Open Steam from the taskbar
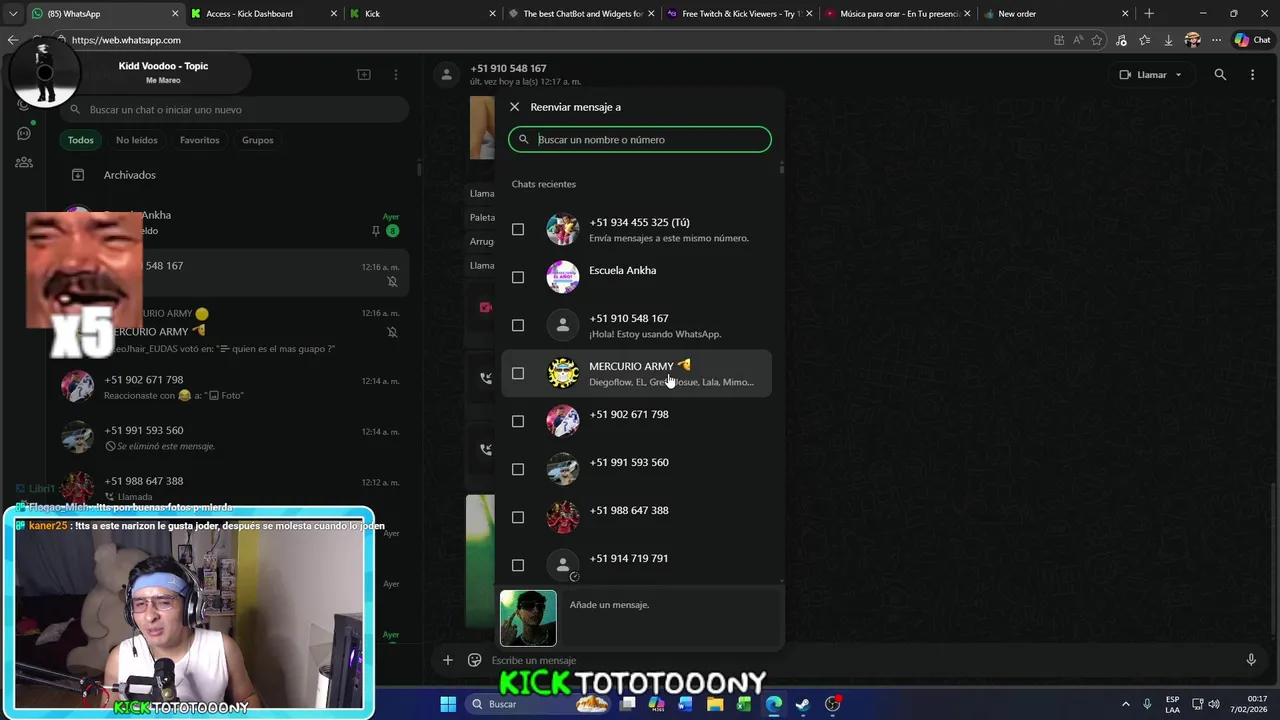This screenshot has width=1280, height=720. coord(802,704)
